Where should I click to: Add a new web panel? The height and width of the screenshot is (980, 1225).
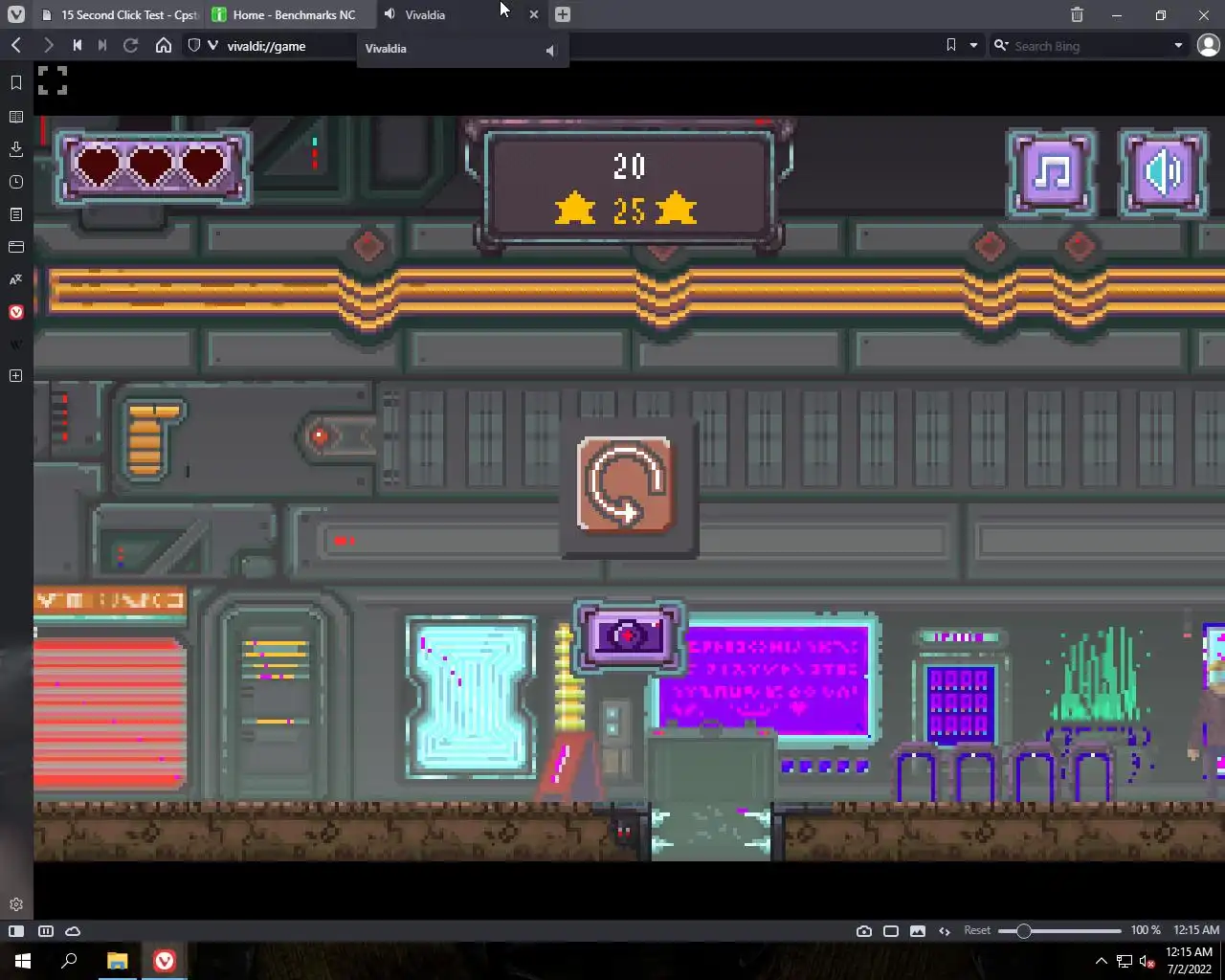click(15, 376)
